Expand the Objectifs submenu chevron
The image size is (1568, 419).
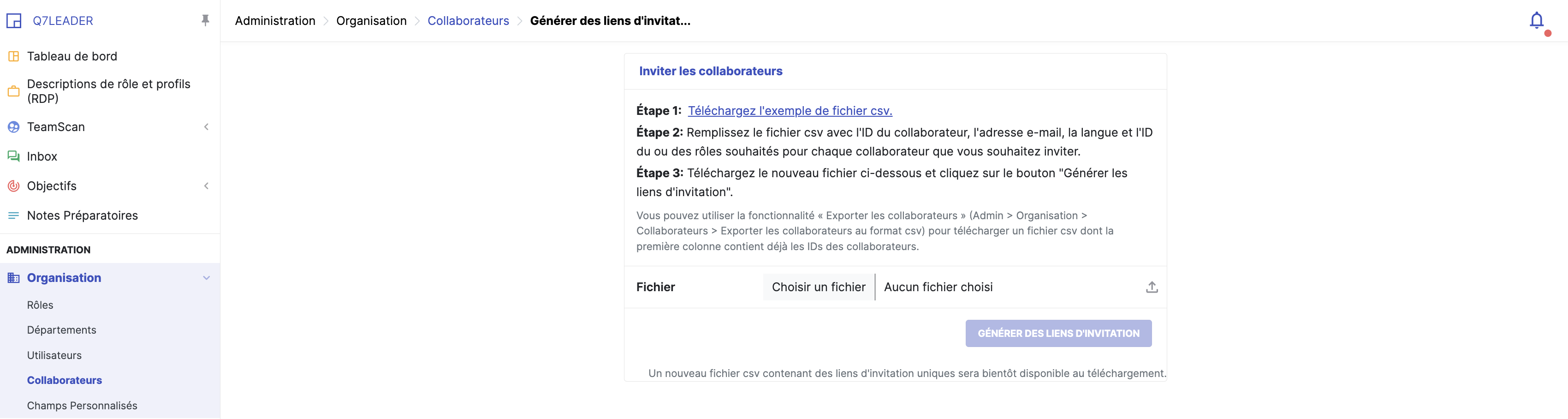[206, 186]
